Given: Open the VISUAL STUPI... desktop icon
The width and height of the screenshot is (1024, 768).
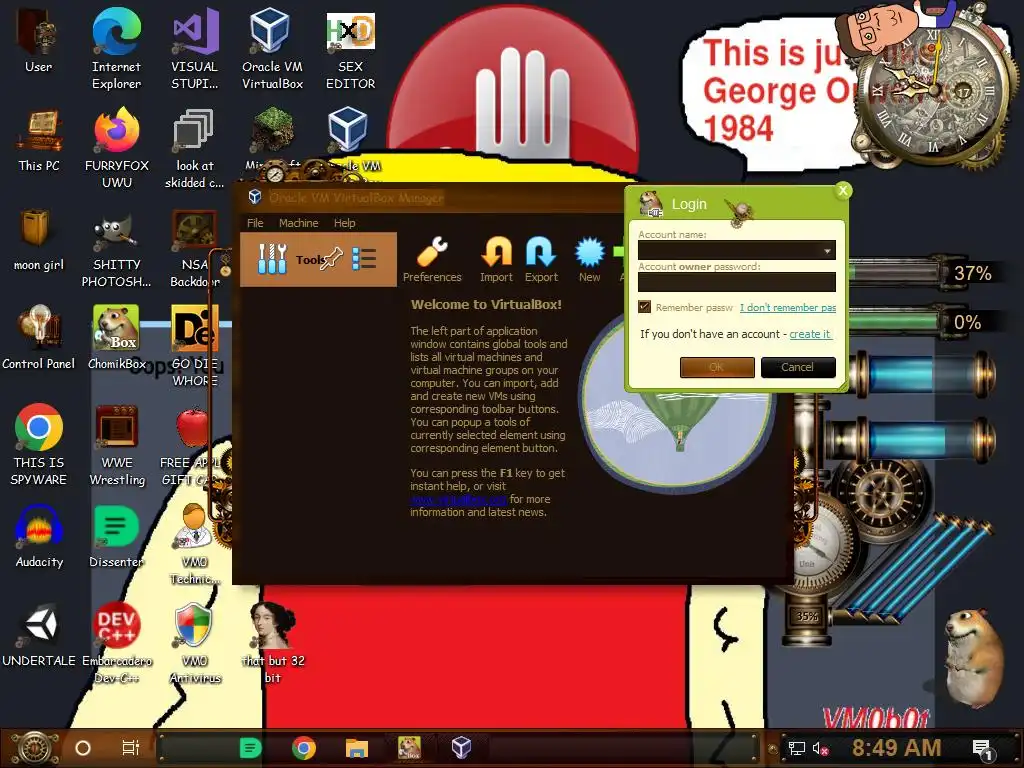Looking at the screenshot, I should tap(194, 49).
